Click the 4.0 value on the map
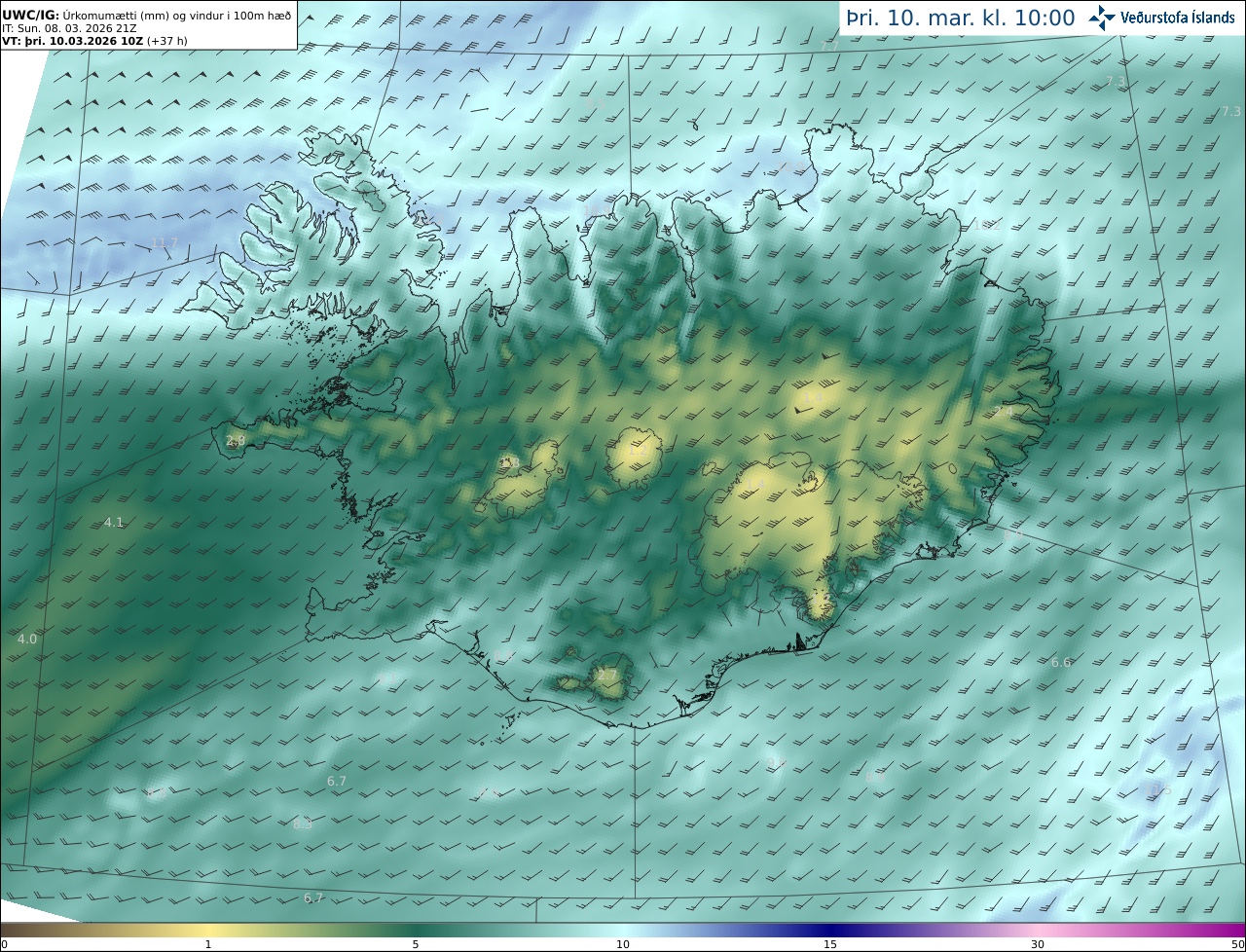This screenshot has width=1246, height=952. point(27,639)
